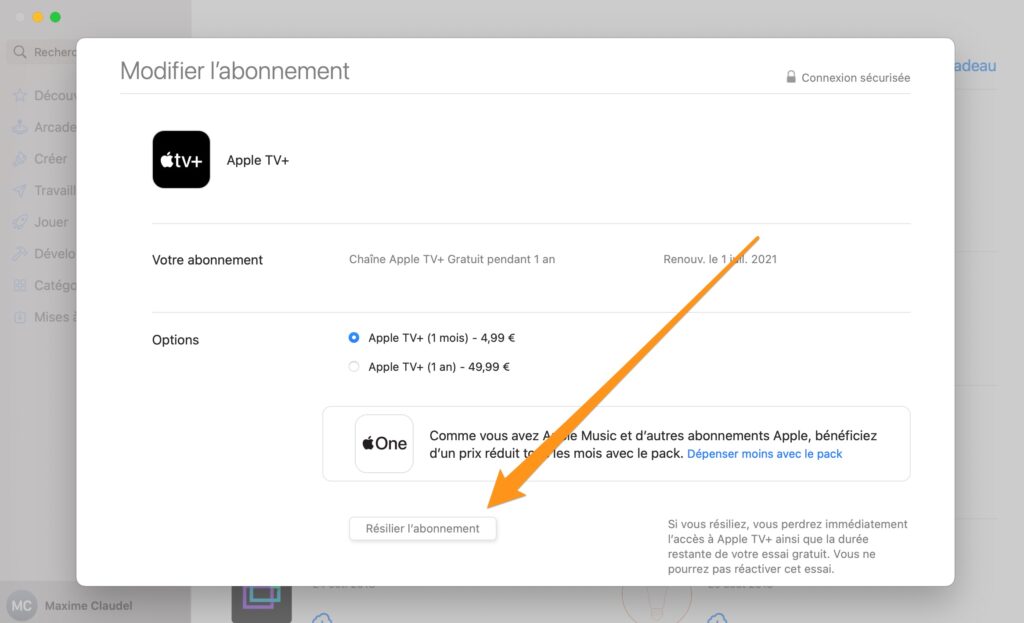Click Renouv. le 1 juil. 2021 text
Viewport: 1024px width, 623px height.
tap(720, 259)
